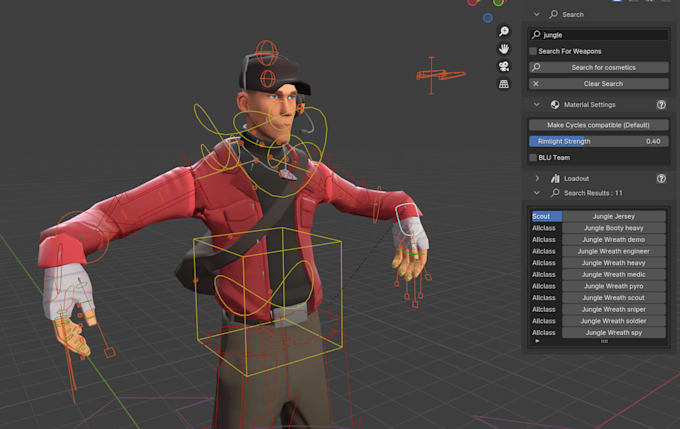The image size is (680, 429).
Task: Click the search field containing jungle
Action: pos(598,35)
